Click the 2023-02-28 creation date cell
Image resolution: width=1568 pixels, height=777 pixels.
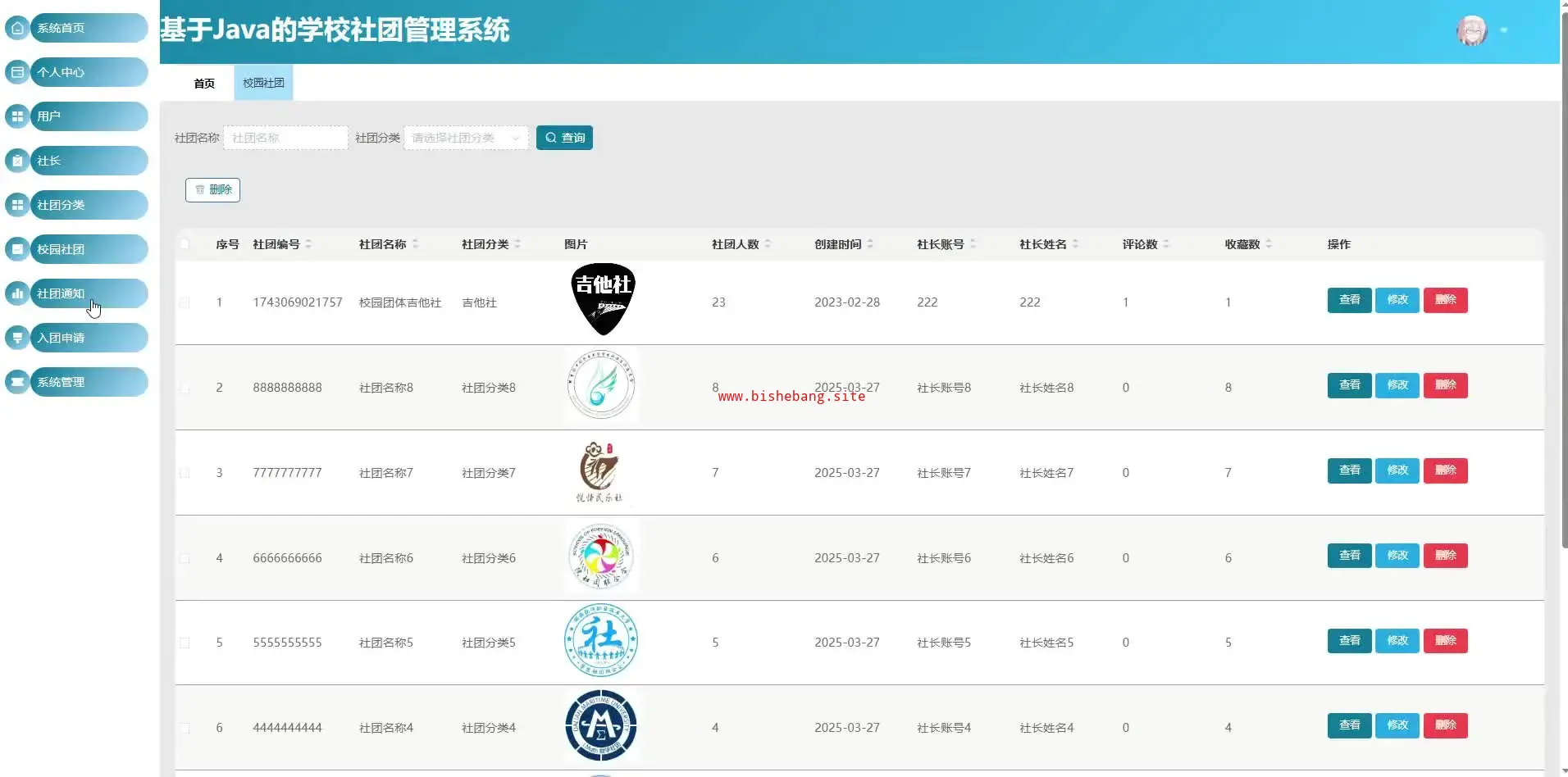point(847,302)
